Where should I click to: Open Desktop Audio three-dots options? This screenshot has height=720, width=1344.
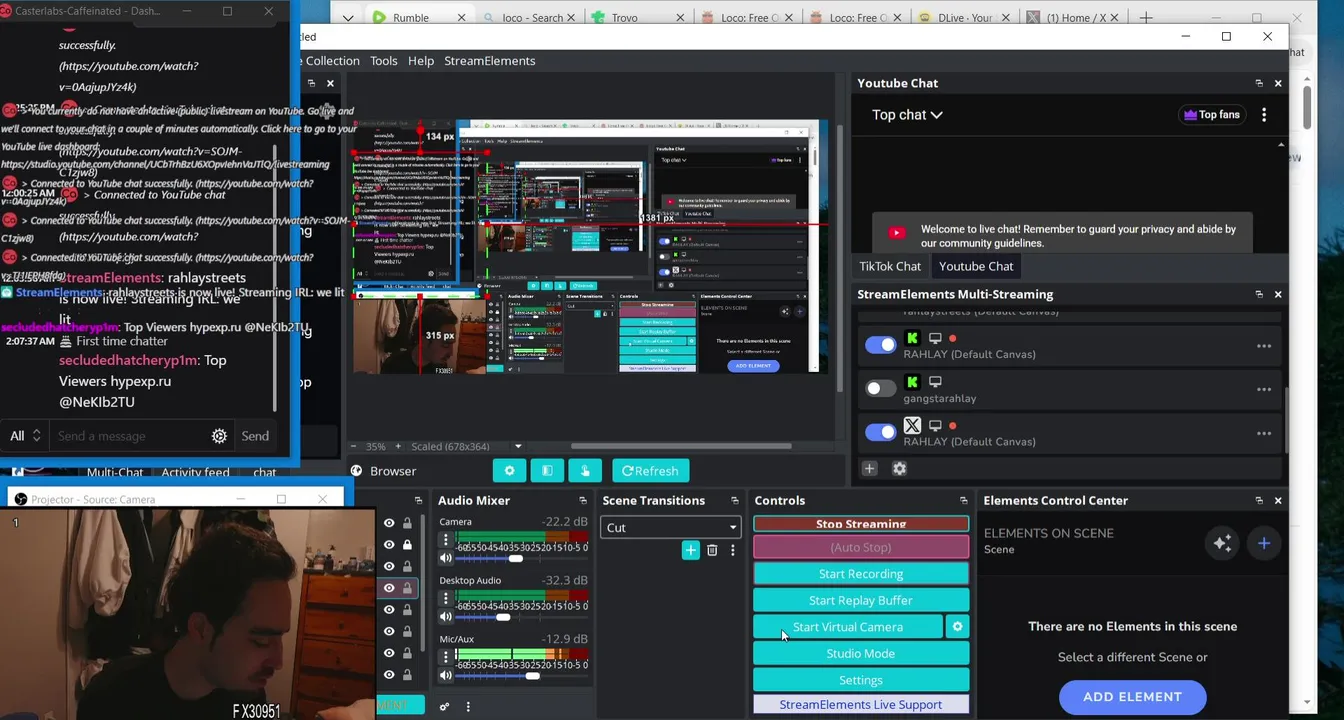pos(446,600)
